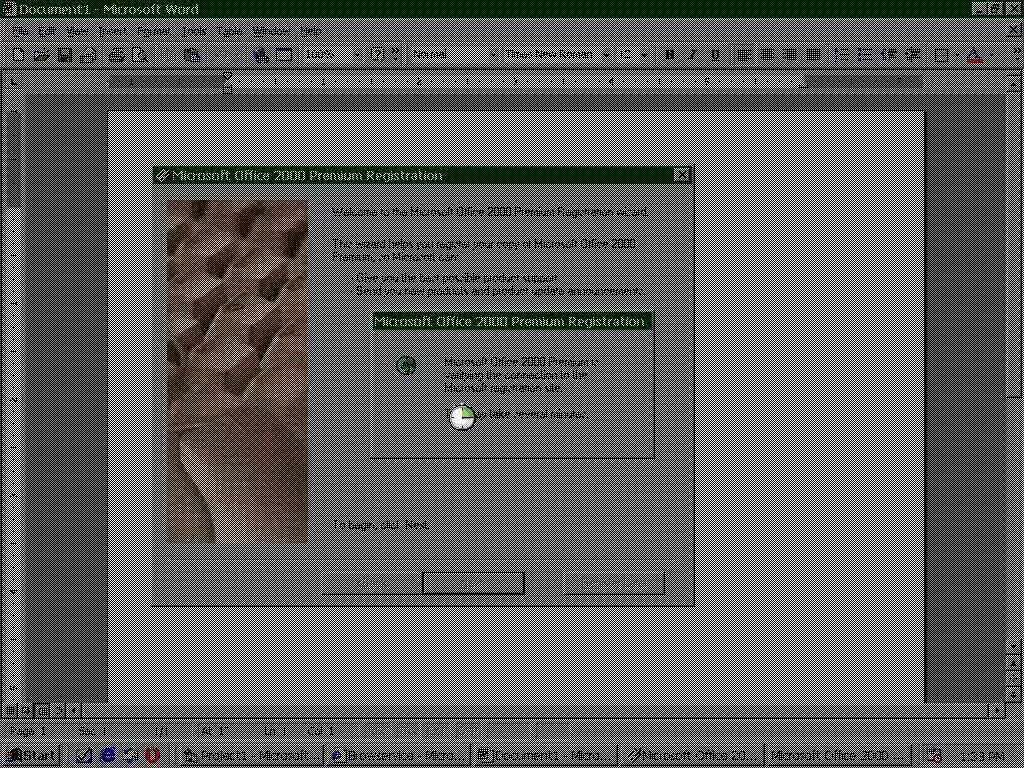Close the Office 2000 Registration wizard
1024x768 pixels.
(681, 175)
